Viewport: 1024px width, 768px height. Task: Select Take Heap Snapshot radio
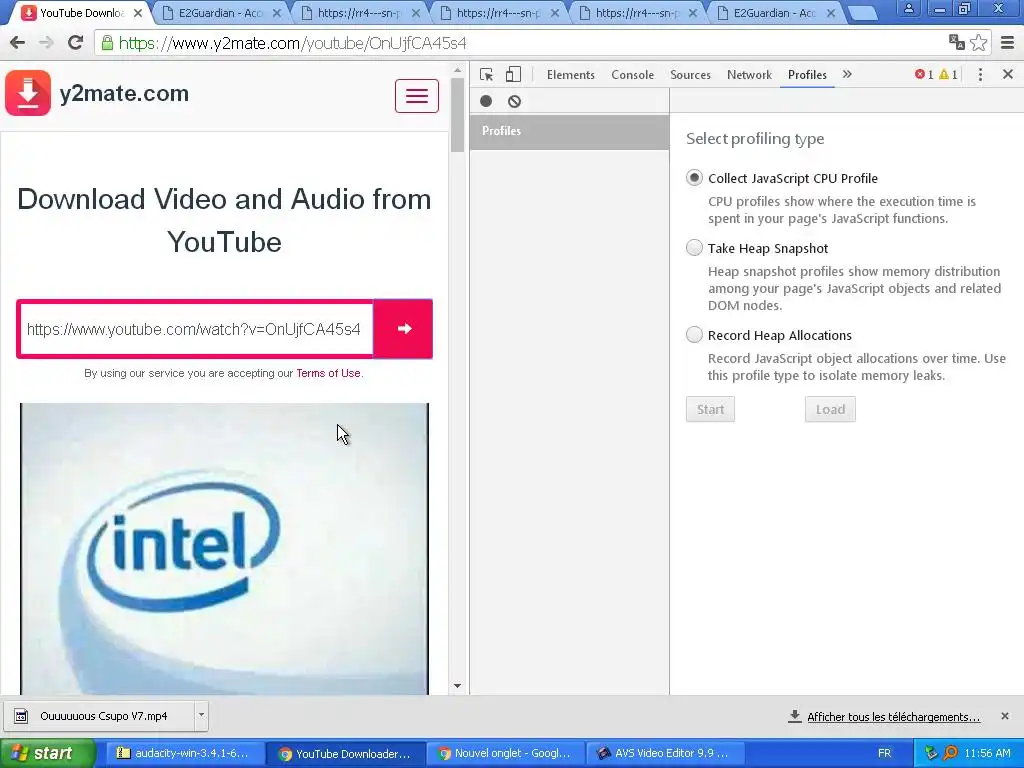(x=694, y=248)
